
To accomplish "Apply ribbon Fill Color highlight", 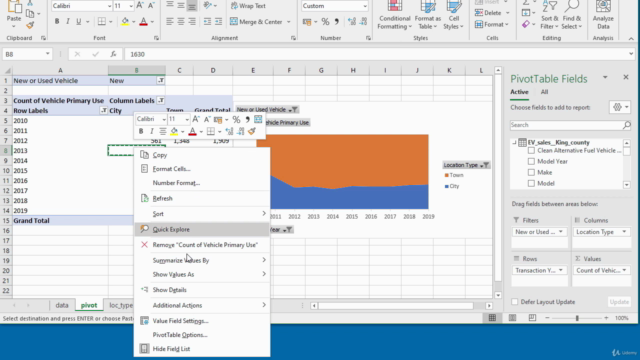I will (x=125, y=22).
